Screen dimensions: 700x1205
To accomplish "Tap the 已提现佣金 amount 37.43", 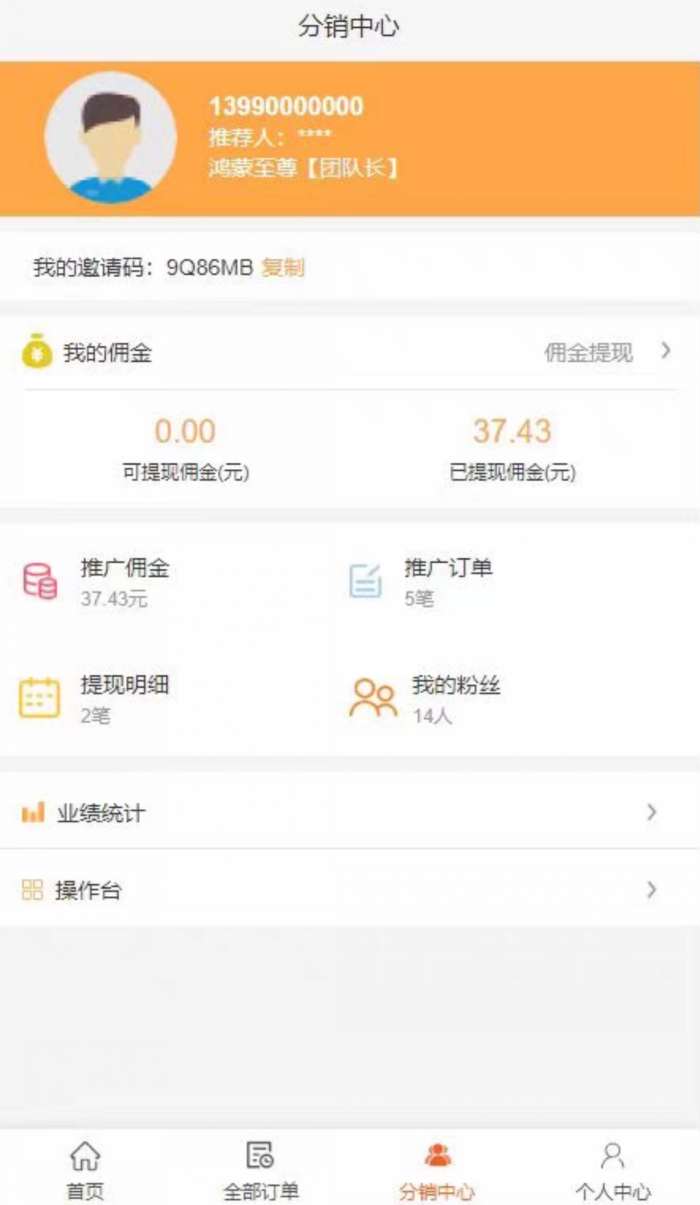I will pos(512,431).
